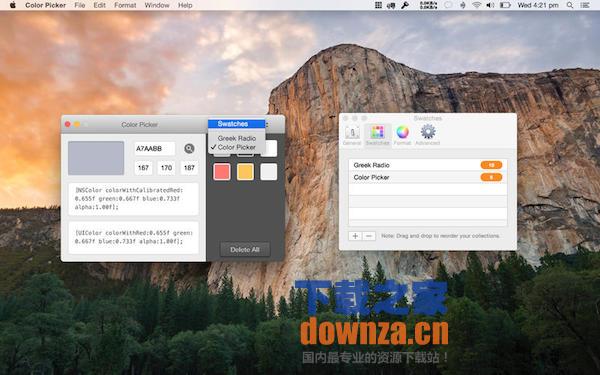Select the Color Picker row in Swatches window
600x375 pixels.
coord(428,178)
